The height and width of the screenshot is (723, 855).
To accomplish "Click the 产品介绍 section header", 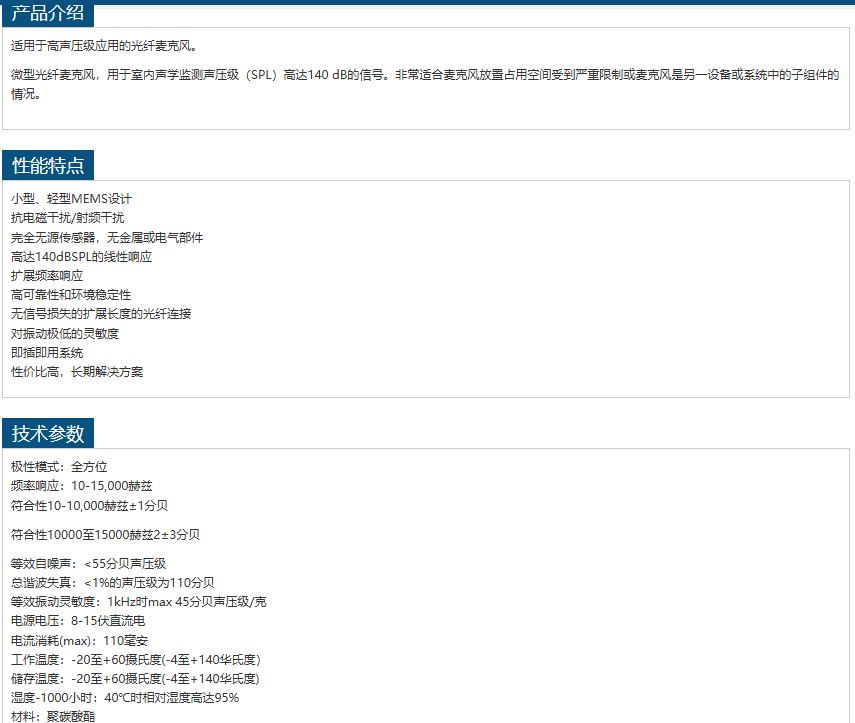I will tap(48, 14).
